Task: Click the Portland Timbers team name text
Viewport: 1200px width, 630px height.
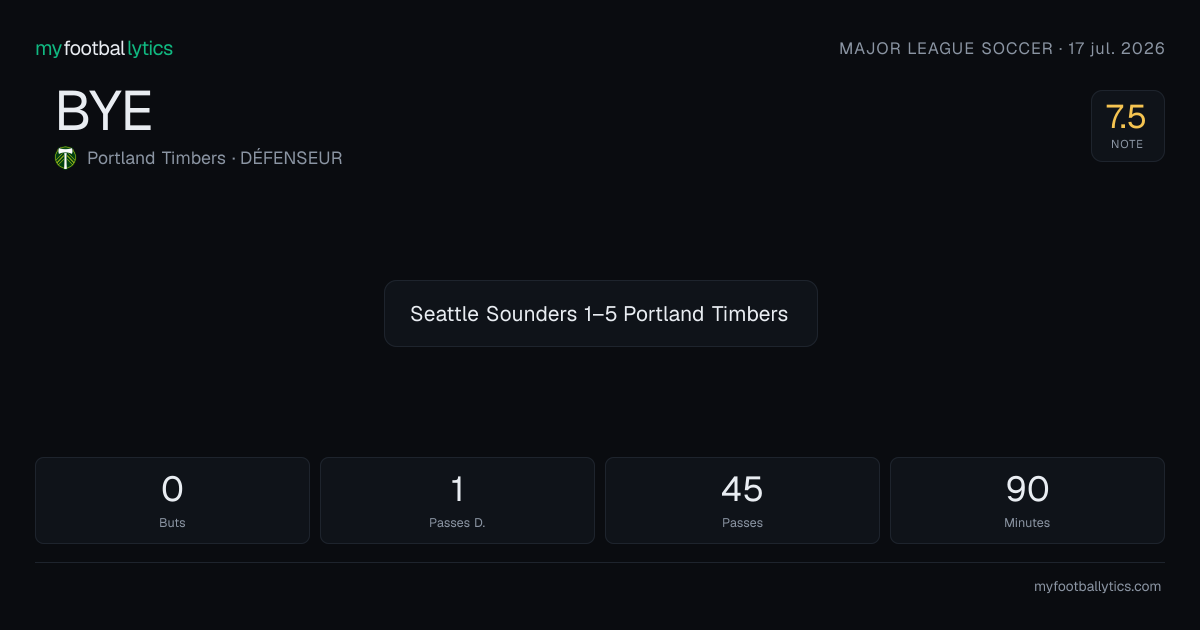Action: (x=156, y=158)
